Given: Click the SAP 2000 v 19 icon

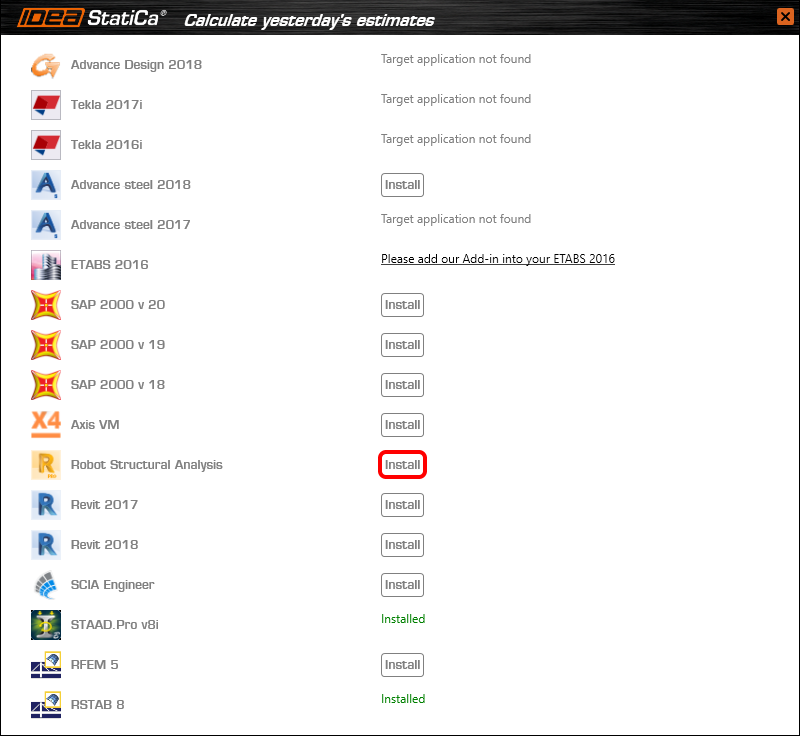Looking at the screenshot, I should [x=45, y=345].
